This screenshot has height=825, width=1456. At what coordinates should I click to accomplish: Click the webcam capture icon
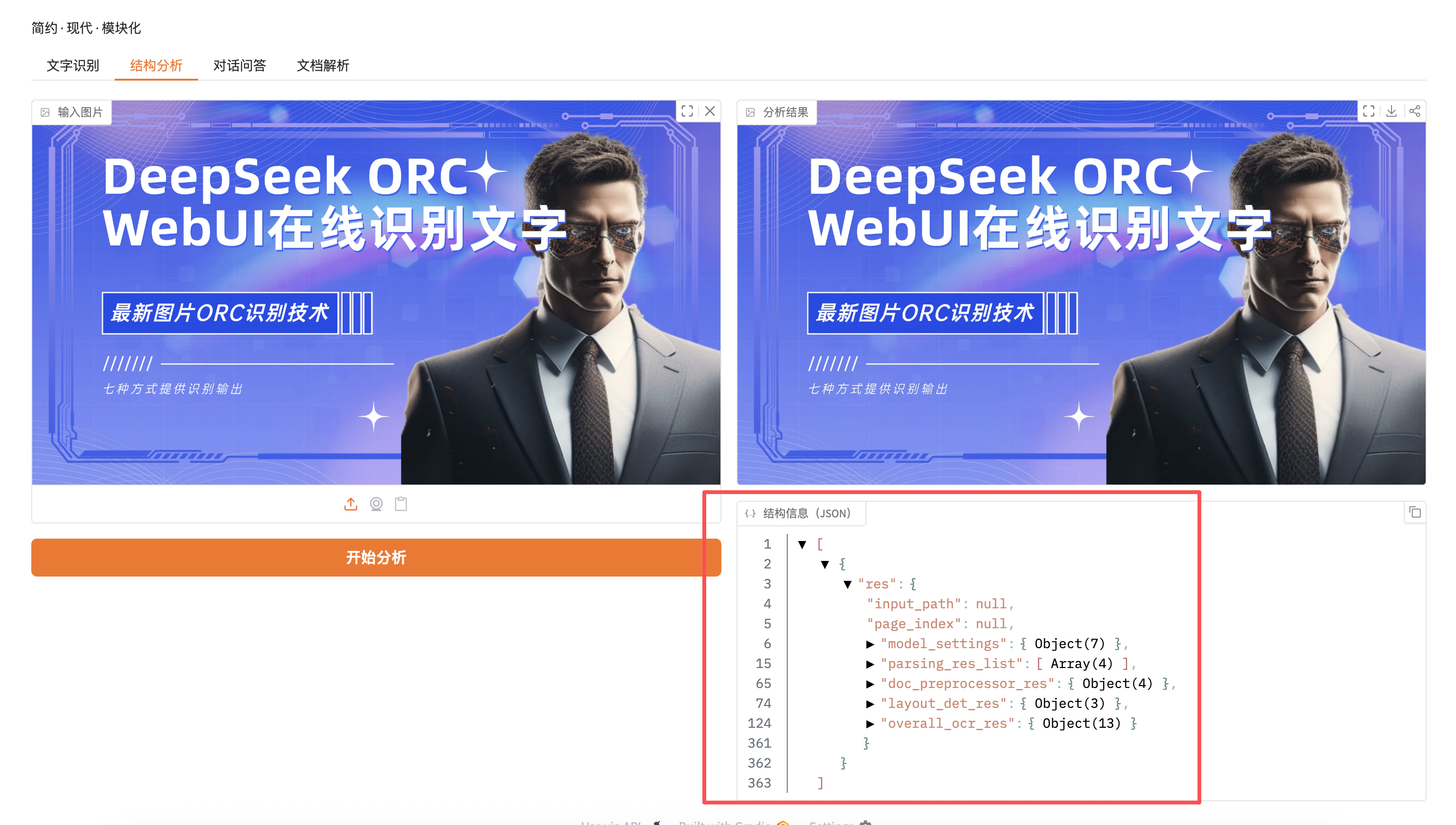(376, 504)
